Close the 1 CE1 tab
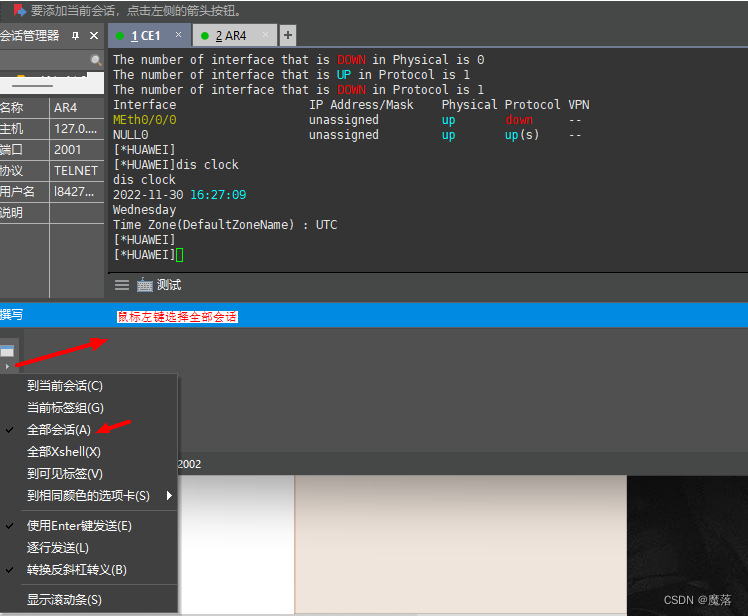Image resolution: width=748 pixels, height=616 pixels. [x=179, y=35]
